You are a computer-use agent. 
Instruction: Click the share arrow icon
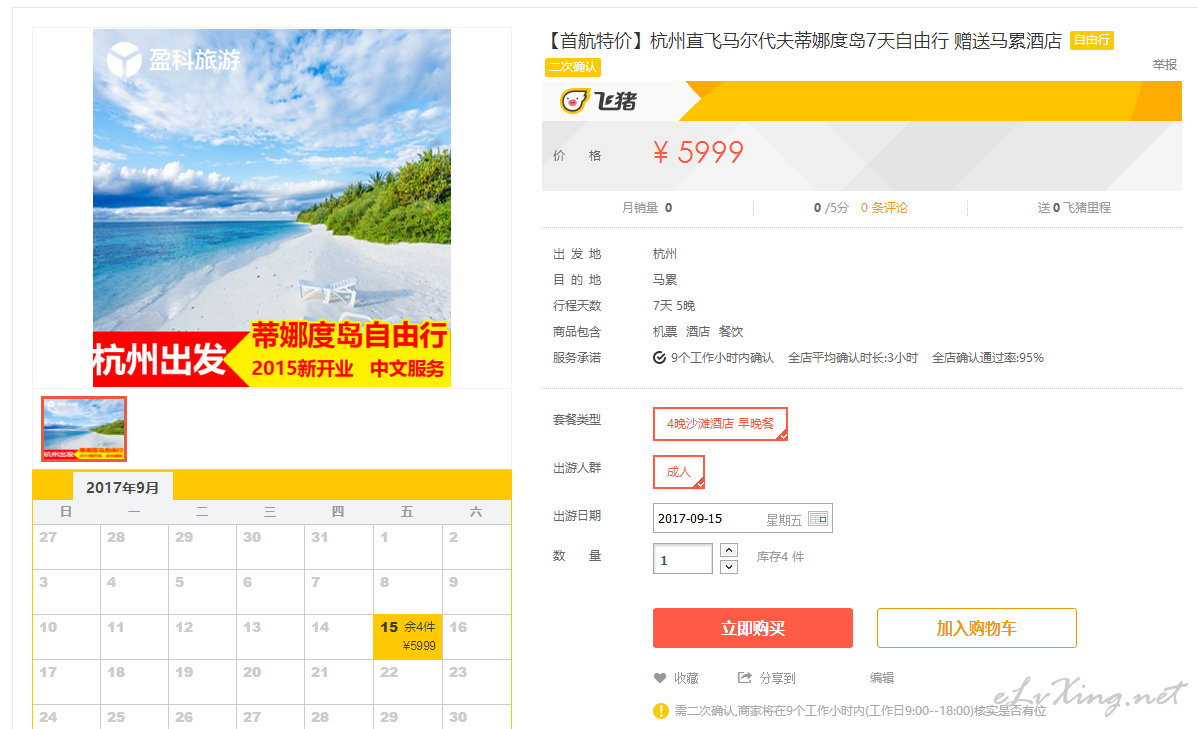744,678
